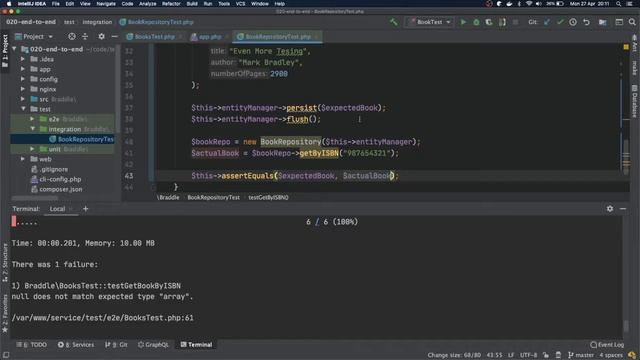Click the UTF-8 encoding status item

click(x=529, y=355)
